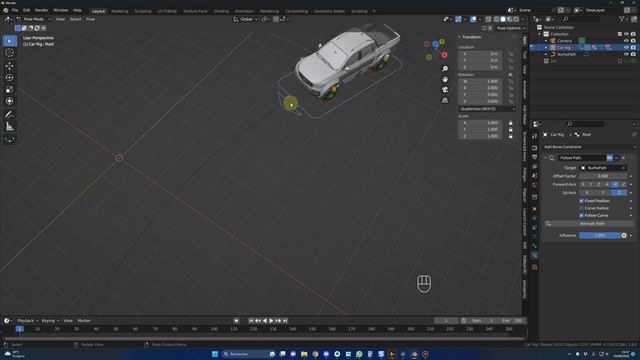The height and width of the screenshot is (360, 640).
Task: Click the yellow root bone control circle
Action: pyautogui.click(x=290, y=103)
